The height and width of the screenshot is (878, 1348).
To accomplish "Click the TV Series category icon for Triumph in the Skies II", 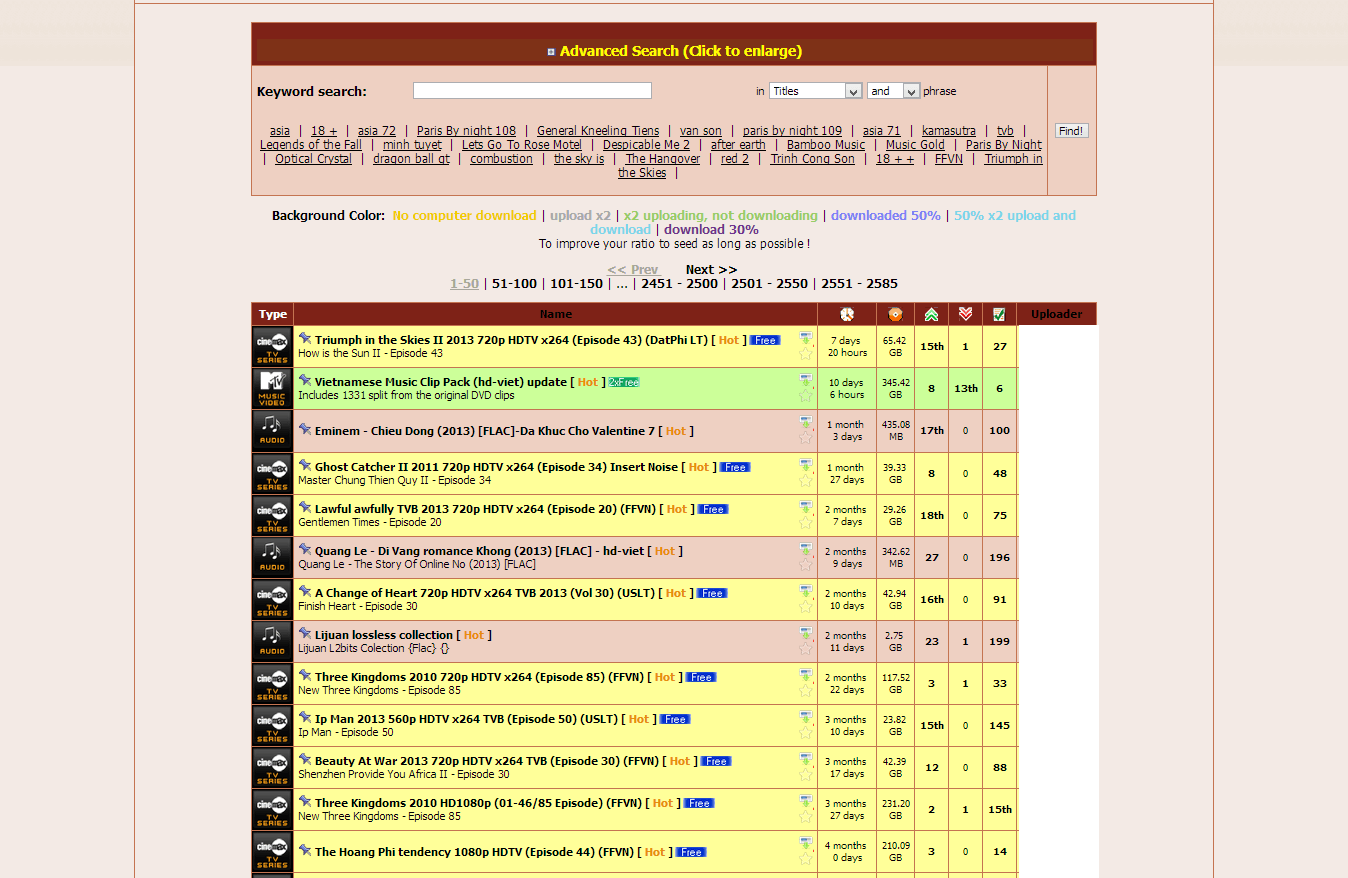I will pos(272,347).
